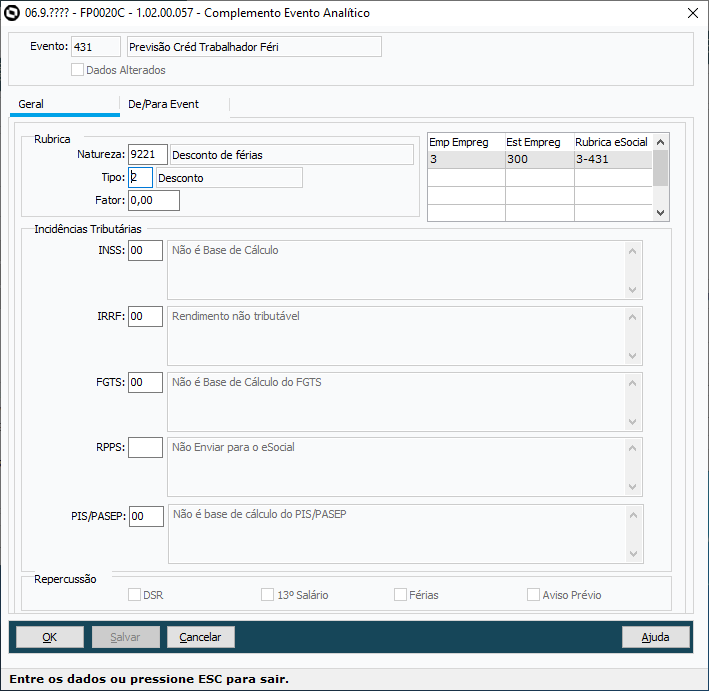The image size is (709, 691).
Task: Click down arrow of PIS/PASEP description box
Action: point(633,554)
